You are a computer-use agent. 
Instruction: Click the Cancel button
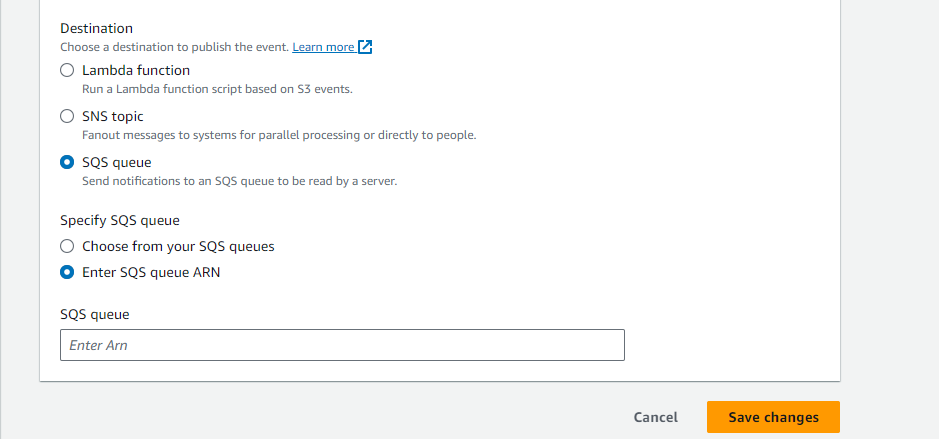(656, 417)
